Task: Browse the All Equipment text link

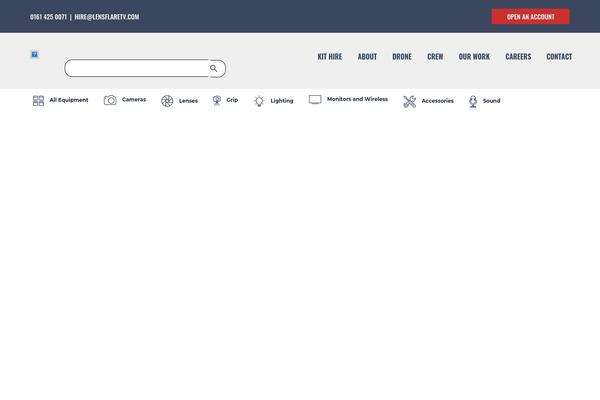Action: coord(69,100)
